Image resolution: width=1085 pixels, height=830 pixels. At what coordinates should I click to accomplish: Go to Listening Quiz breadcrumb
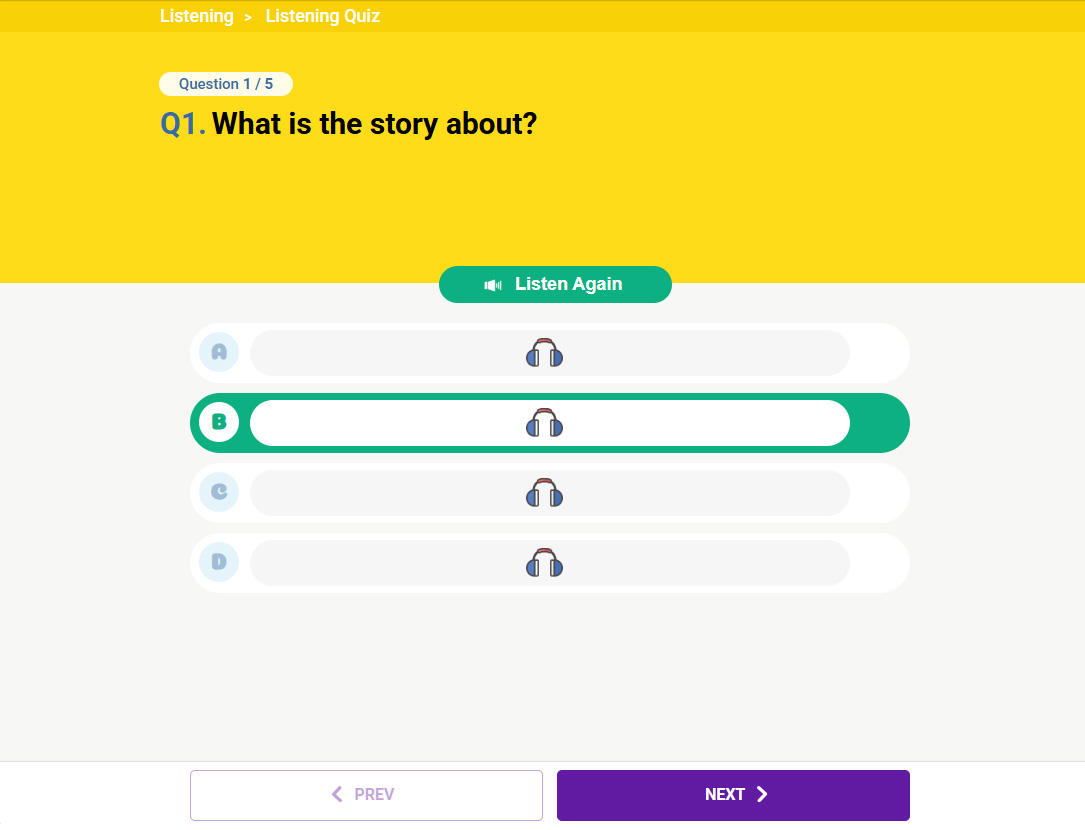pyautogui.click(x=322, y=16)
